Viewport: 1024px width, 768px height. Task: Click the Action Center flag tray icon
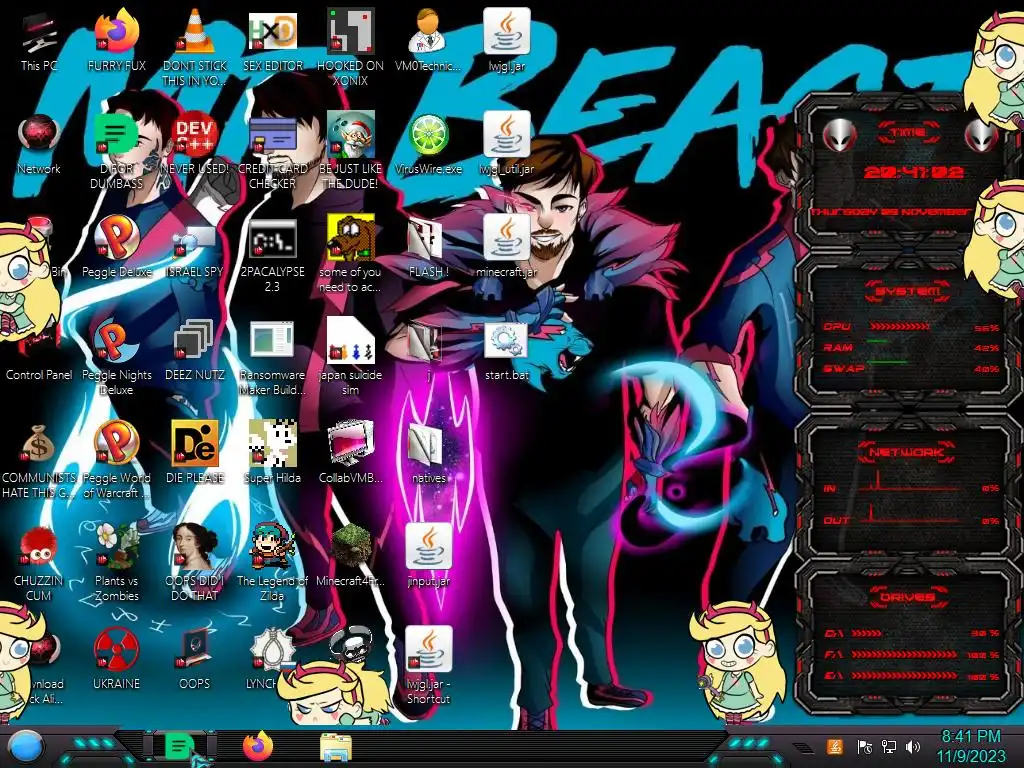[x=865, y=746]
